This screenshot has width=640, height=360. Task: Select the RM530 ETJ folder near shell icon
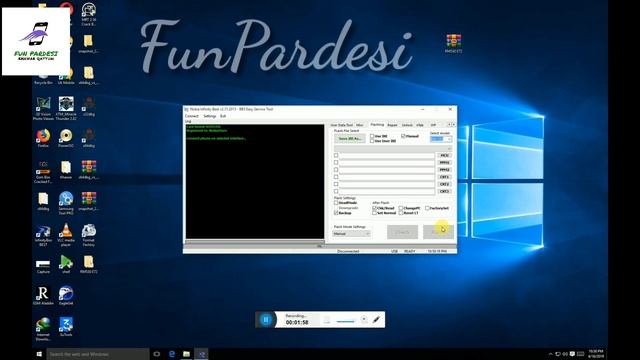[x=89, y=264]
